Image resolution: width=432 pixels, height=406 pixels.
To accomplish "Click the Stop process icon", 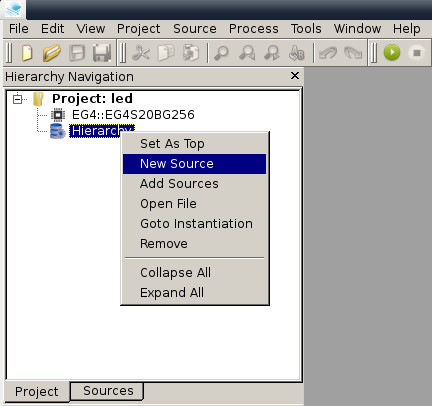I will [417, 53].
